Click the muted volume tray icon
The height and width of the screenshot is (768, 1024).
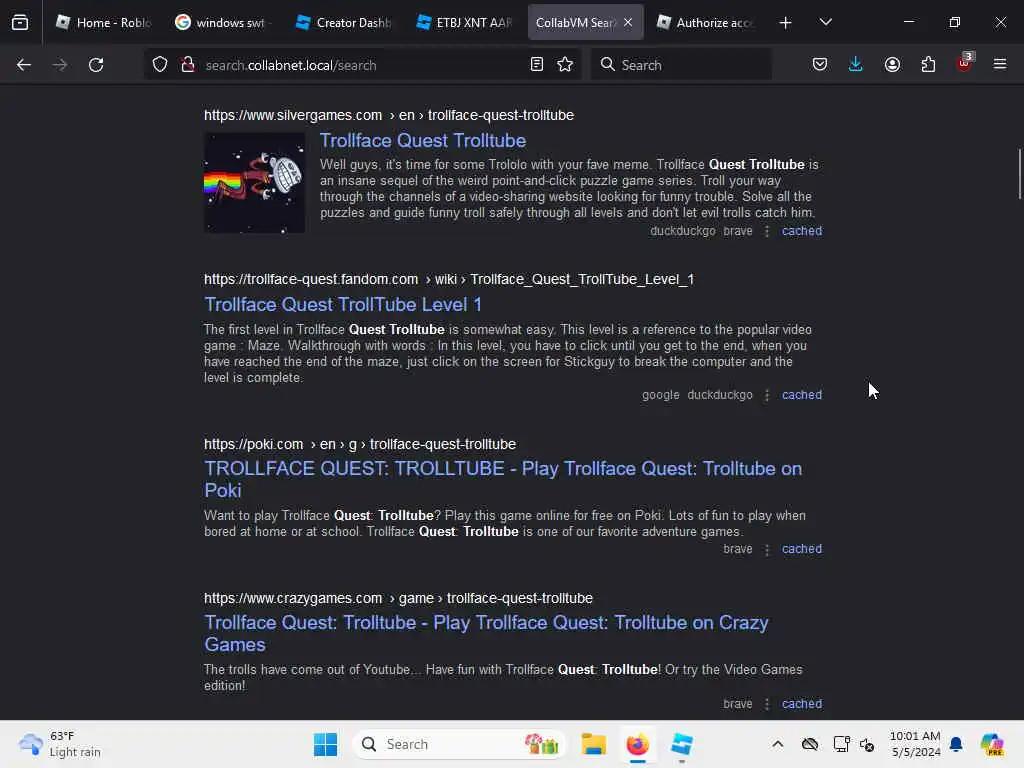(867, 744)
